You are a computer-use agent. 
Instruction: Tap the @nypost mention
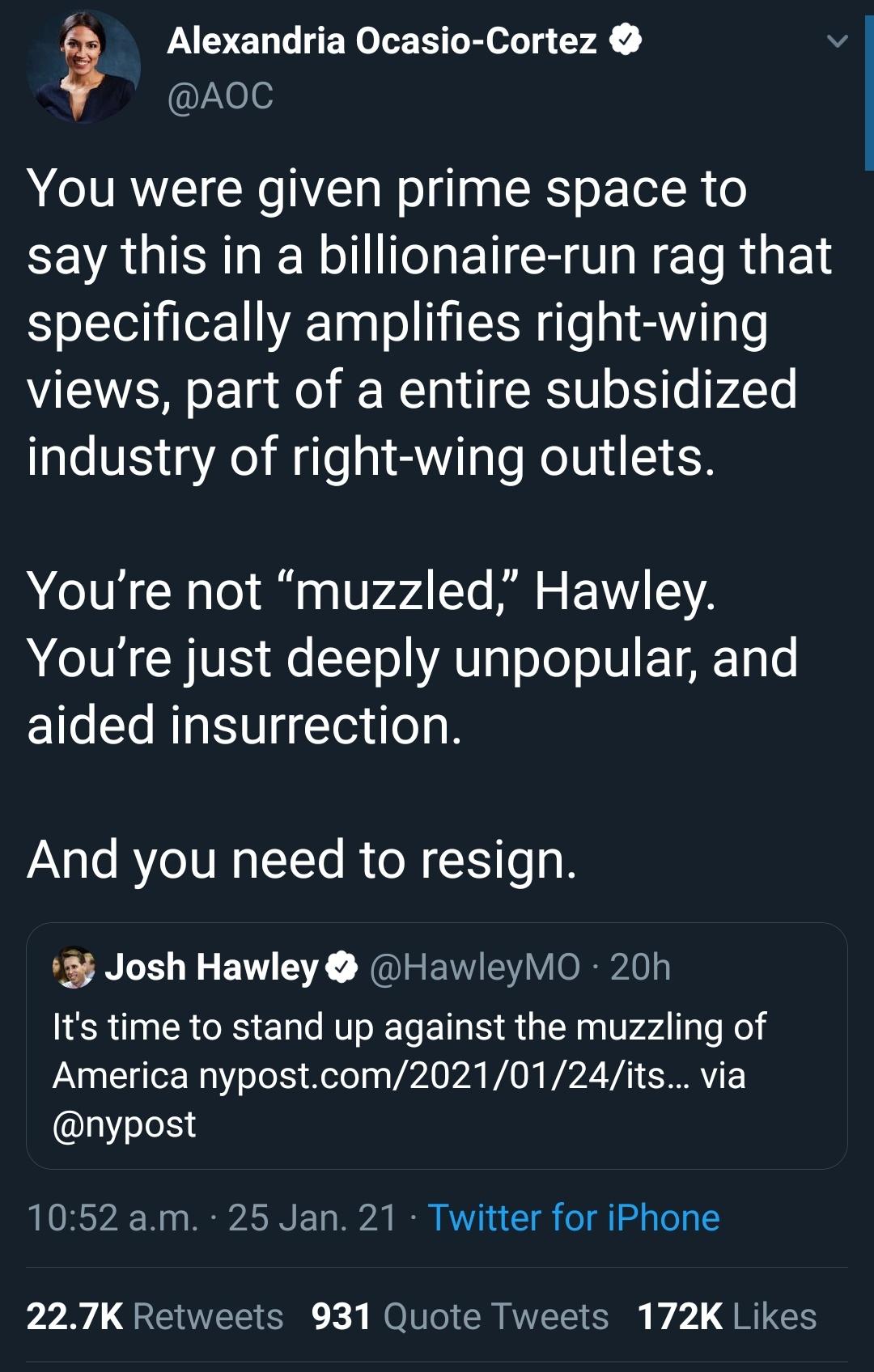(x=124, y=1124)
